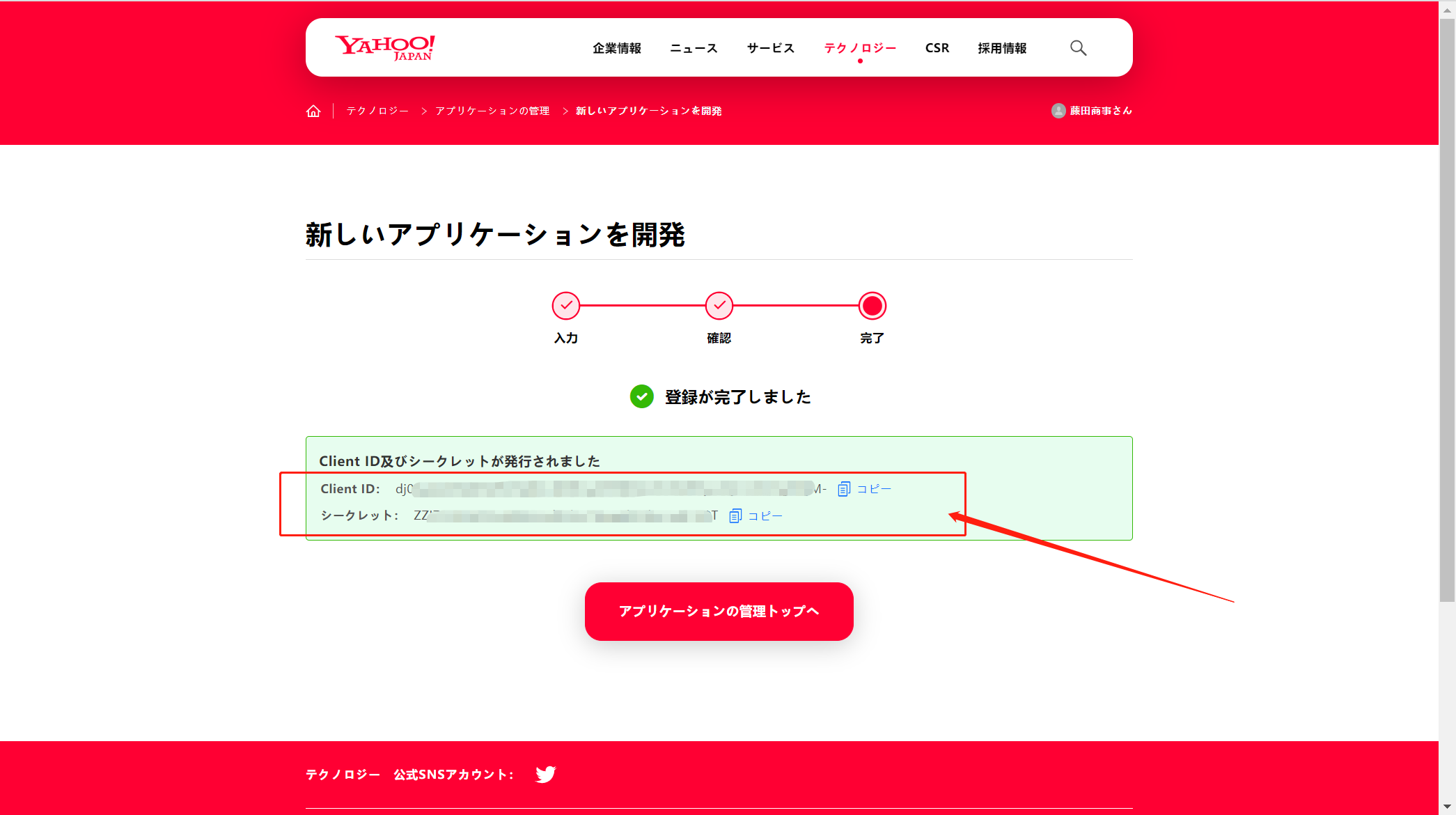The image size is (1456, 815).
Task: Click the home breadcrumb icon
Action: (x=313, y=111)
